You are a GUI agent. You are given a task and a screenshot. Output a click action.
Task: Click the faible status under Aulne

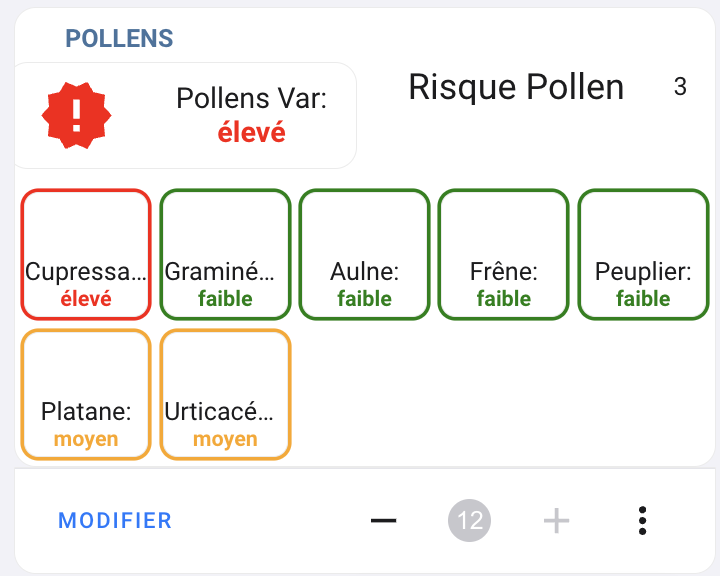click(x=364, y=299)
